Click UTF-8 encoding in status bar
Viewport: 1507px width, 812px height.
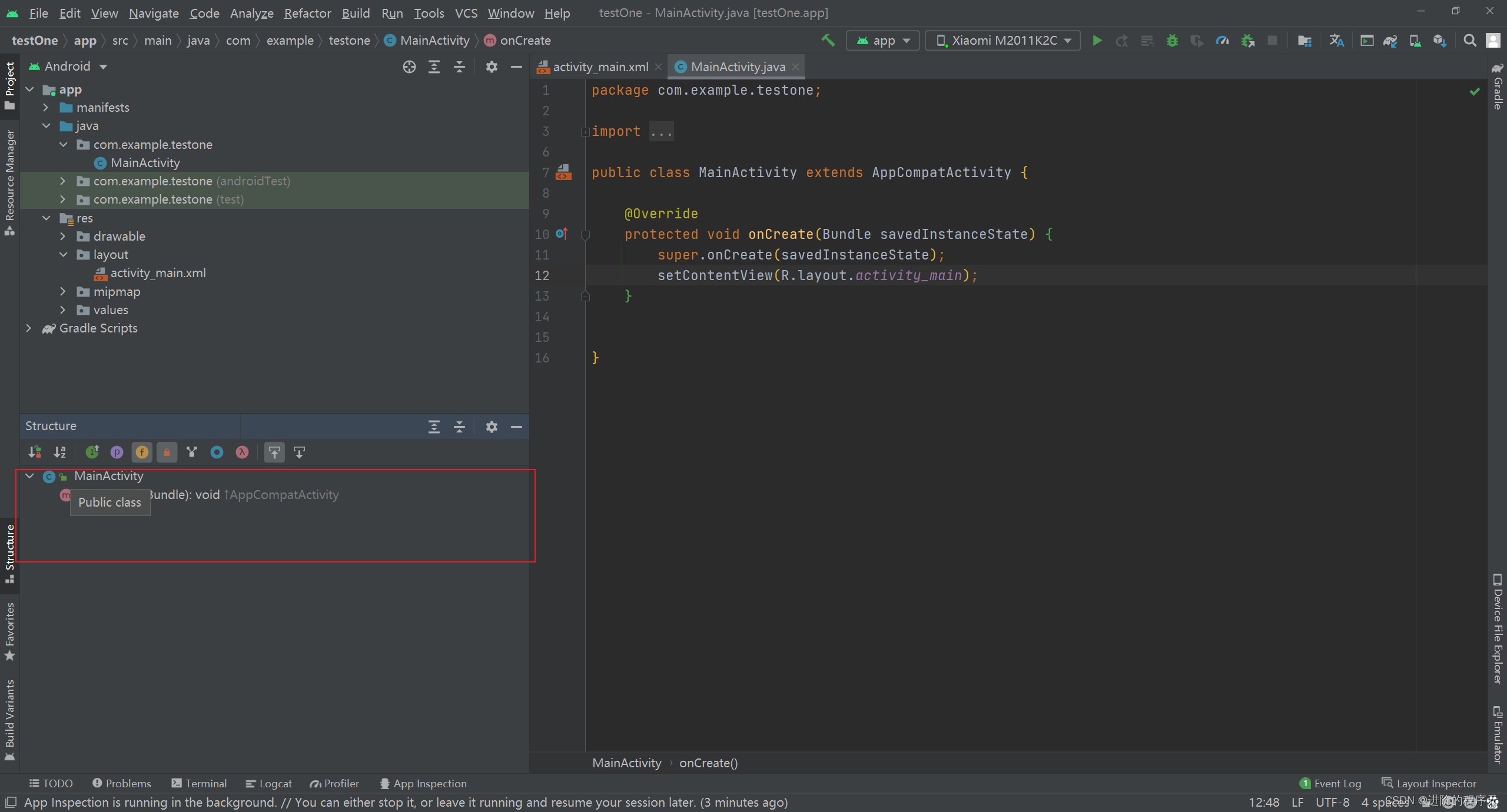coord(1333,803)
